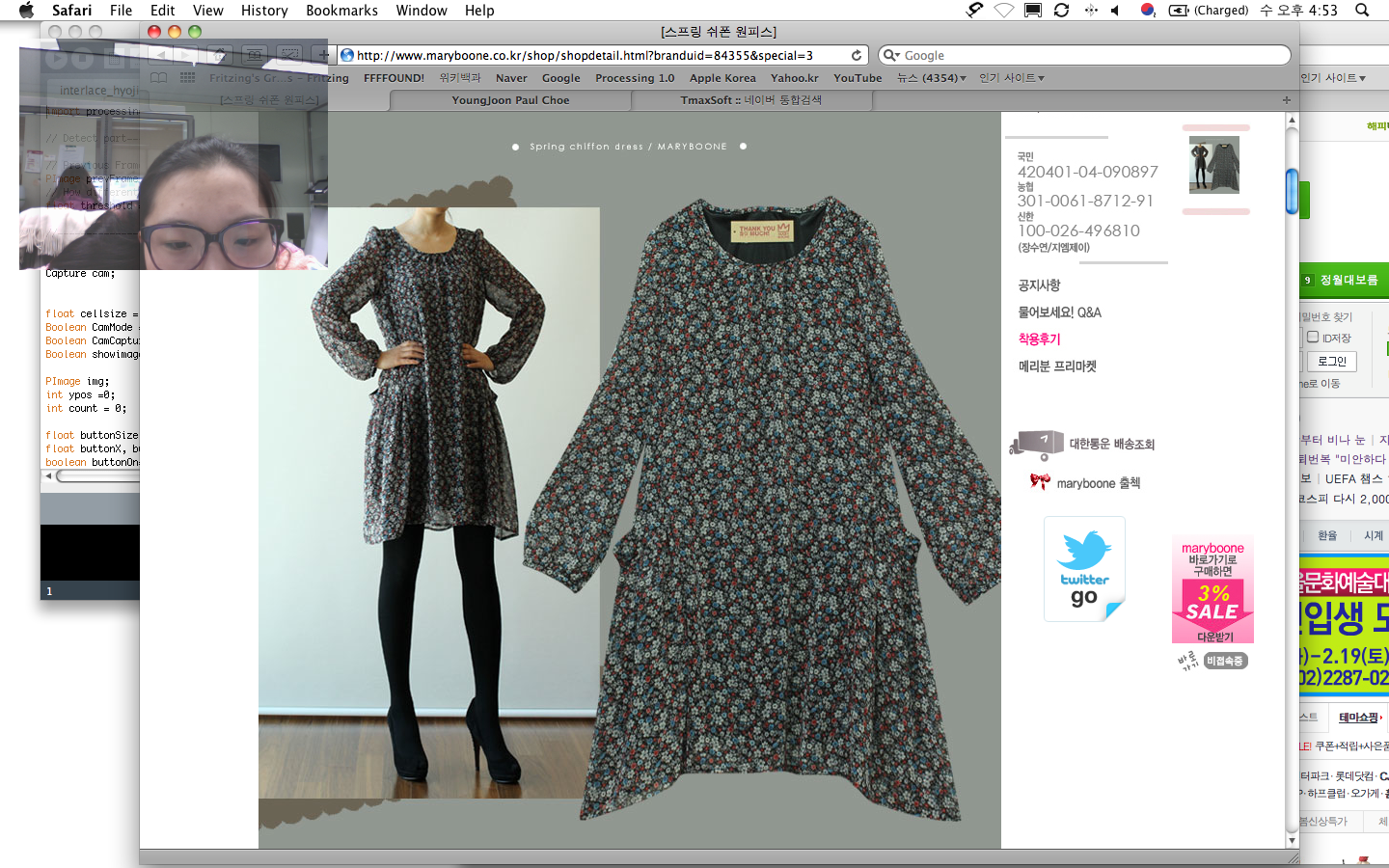This screenshot has width=1389, height=868.
Task: Open the Spotlight search magnifier
Action: [1362, 11]
